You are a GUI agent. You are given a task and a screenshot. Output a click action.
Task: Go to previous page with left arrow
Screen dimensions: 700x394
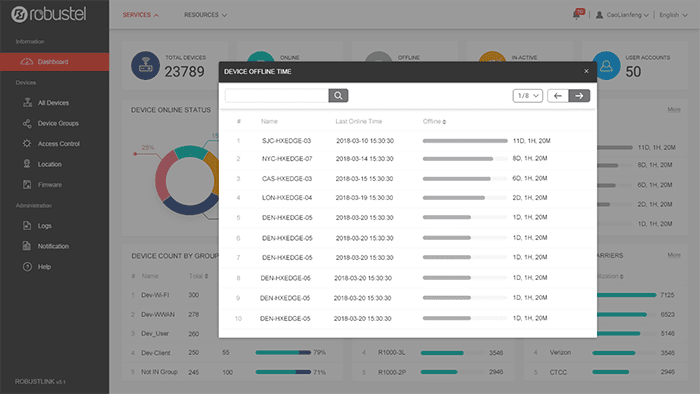tap(558, 95)
